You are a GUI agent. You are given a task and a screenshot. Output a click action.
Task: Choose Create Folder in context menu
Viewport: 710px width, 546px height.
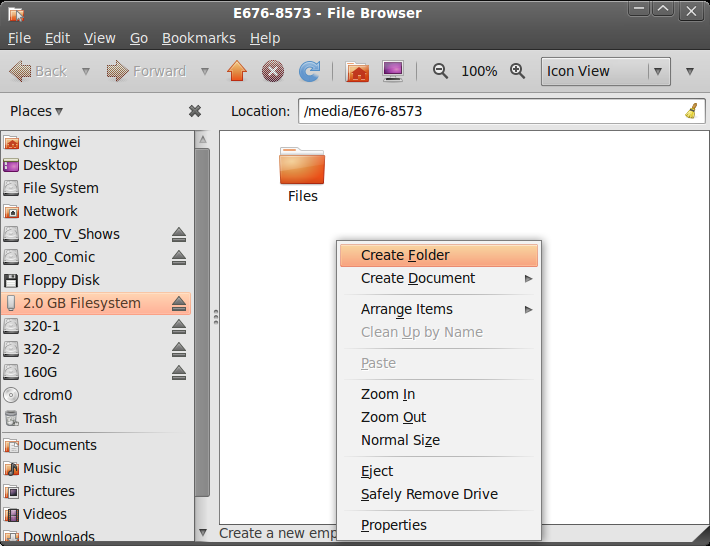coord(439,255)
